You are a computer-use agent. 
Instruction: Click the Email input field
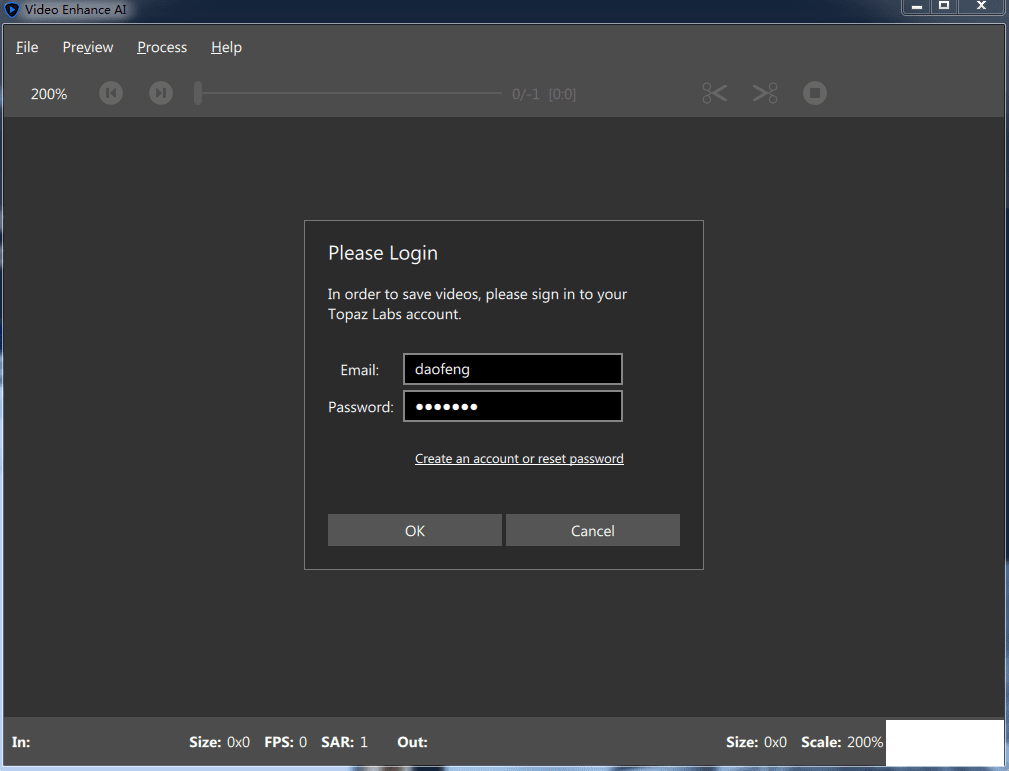tap(513, 369)
